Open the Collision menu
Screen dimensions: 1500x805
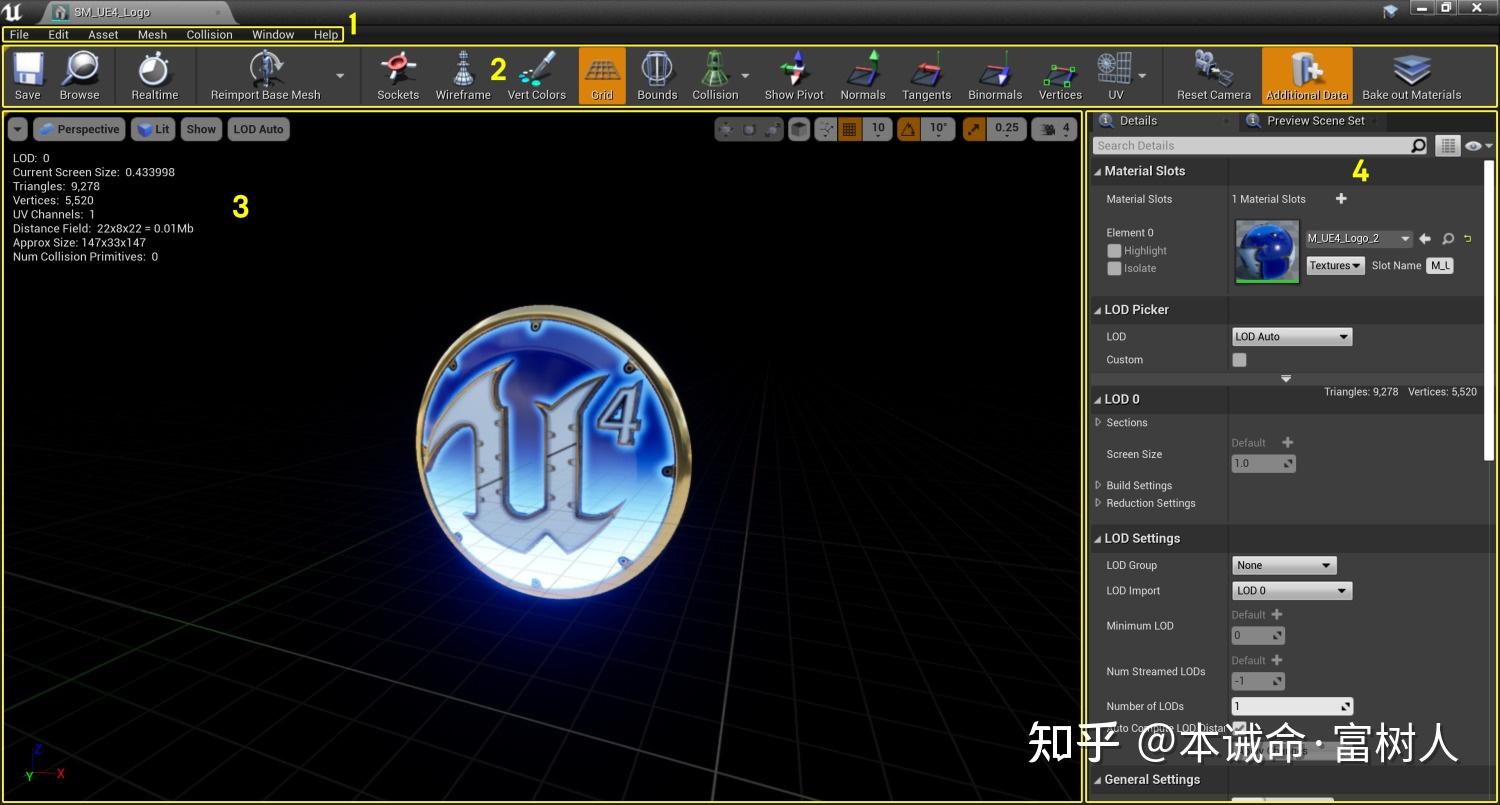tap(210, 34)
